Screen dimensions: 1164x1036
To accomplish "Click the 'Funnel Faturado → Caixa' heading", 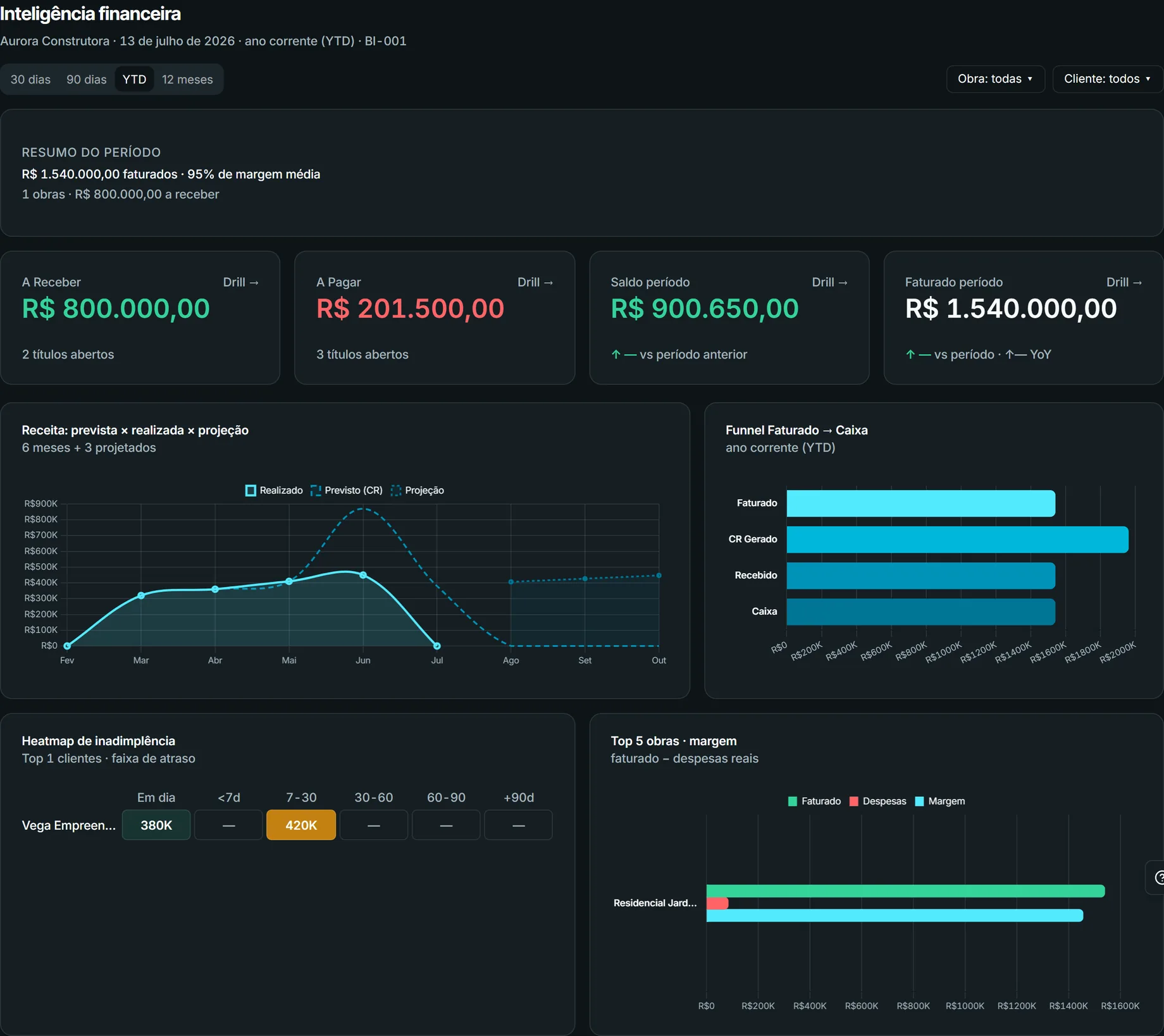I will (796, 430).
